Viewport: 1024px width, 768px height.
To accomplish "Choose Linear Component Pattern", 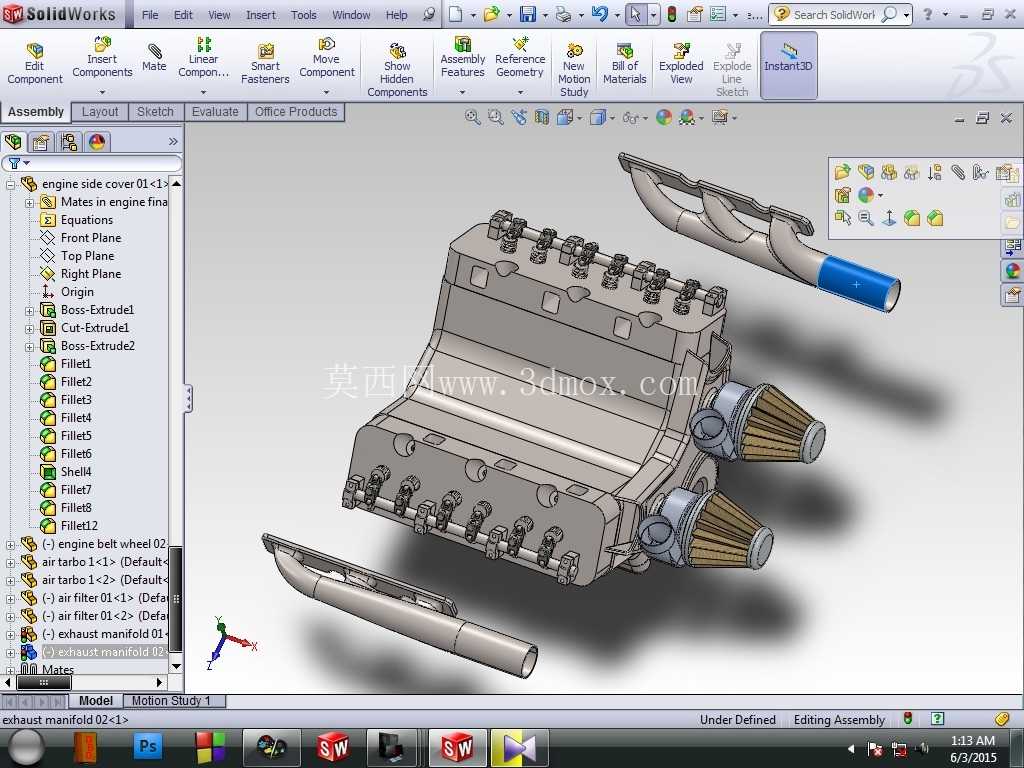I will point(203,57).
